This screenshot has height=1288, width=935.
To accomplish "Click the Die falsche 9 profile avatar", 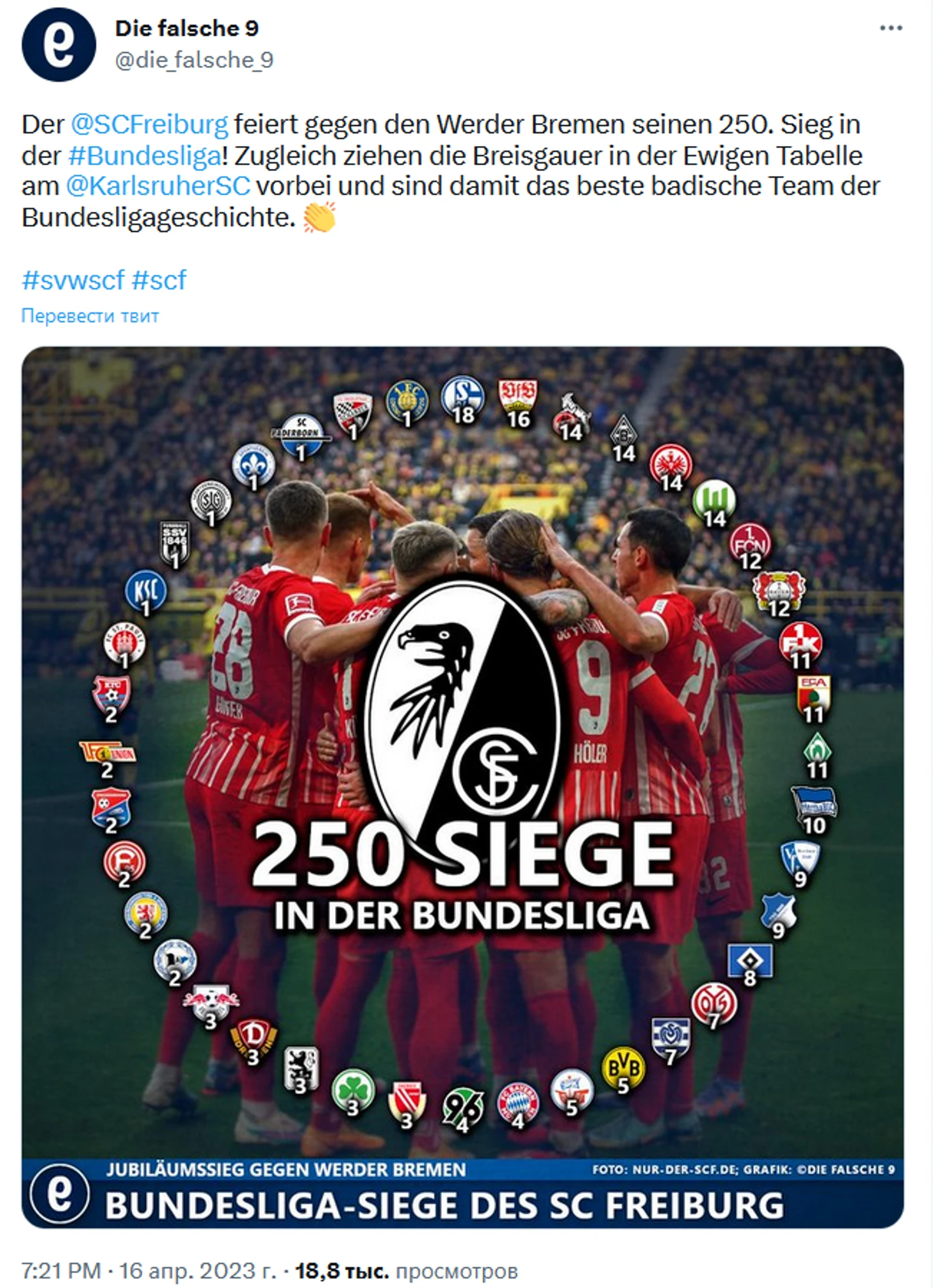I will pyautogui.click(x=59, y=45).
